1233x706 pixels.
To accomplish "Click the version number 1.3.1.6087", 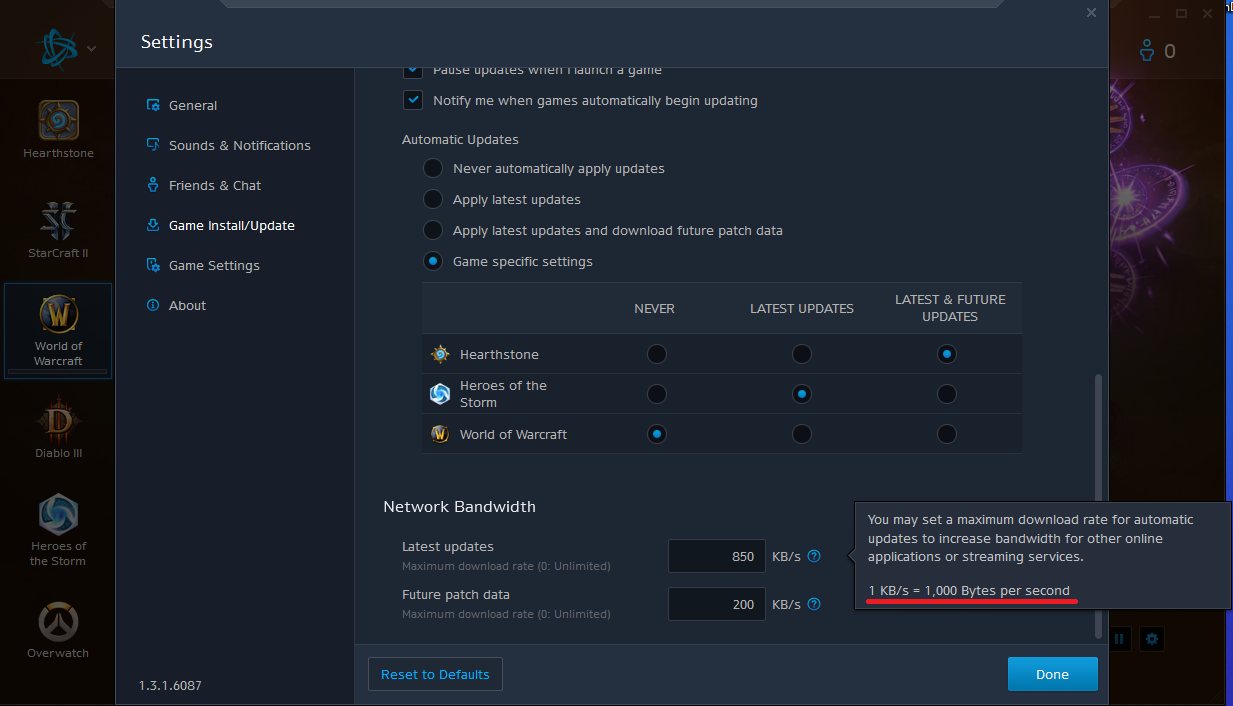I will pyautogui.click(x=170, y=685).
